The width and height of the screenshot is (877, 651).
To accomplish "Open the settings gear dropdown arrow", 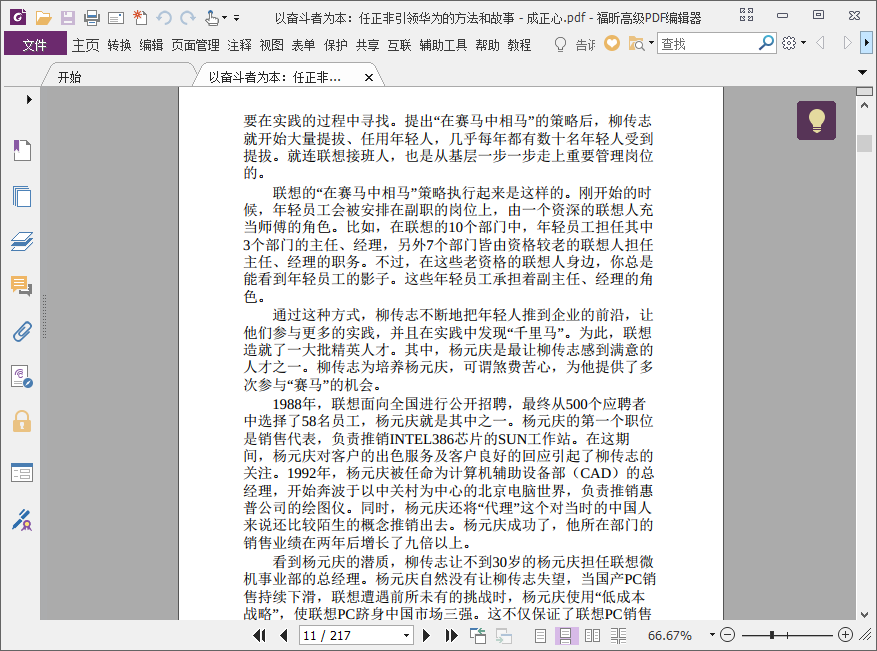I will [803, 43].
